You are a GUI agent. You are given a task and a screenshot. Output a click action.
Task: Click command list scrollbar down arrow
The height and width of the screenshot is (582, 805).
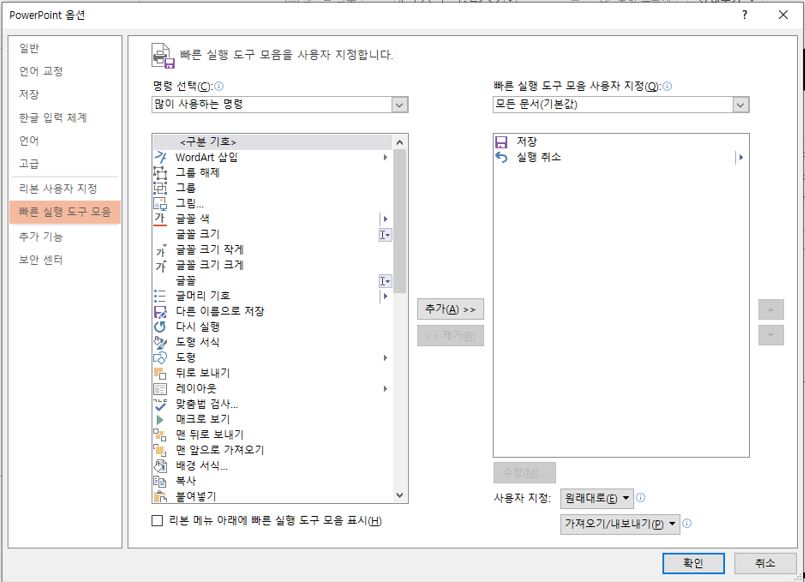(x=400, y=496)
